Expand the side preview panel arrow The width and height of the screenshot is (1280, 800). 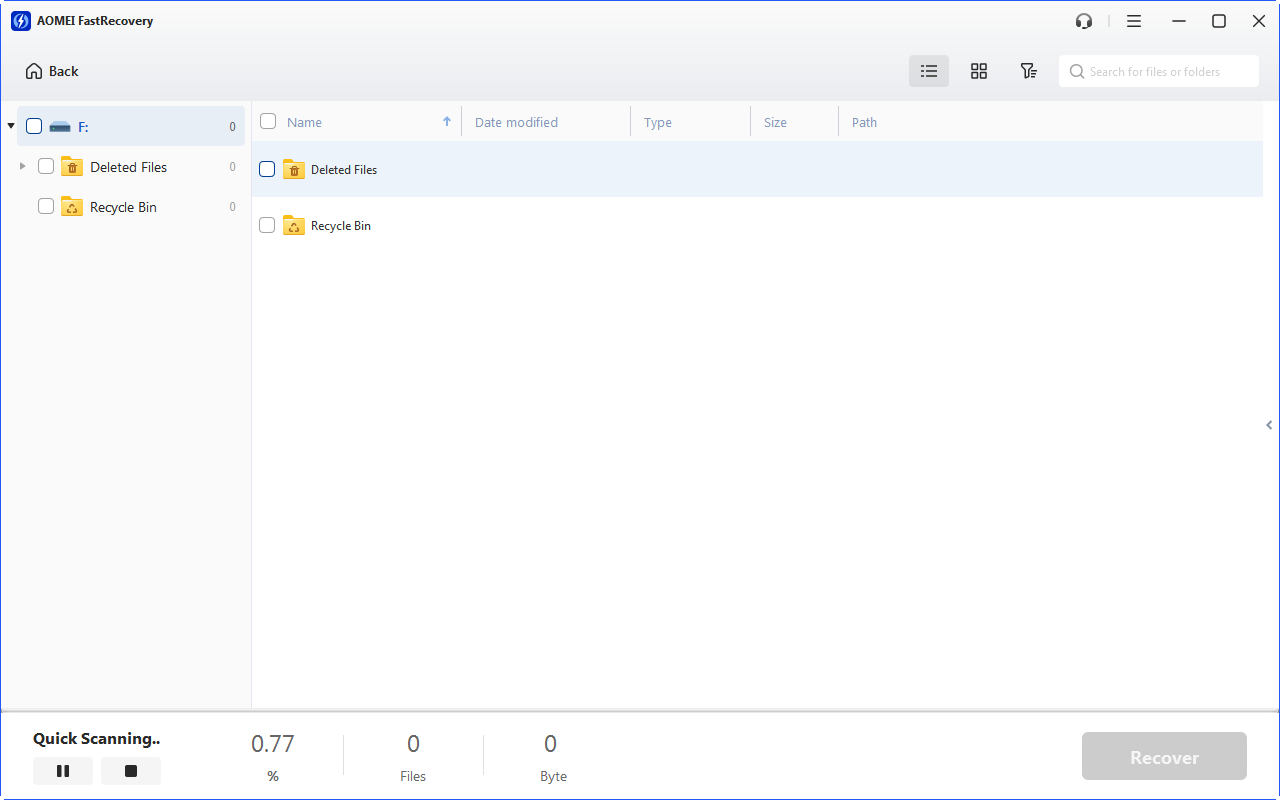pos(1270,425)
